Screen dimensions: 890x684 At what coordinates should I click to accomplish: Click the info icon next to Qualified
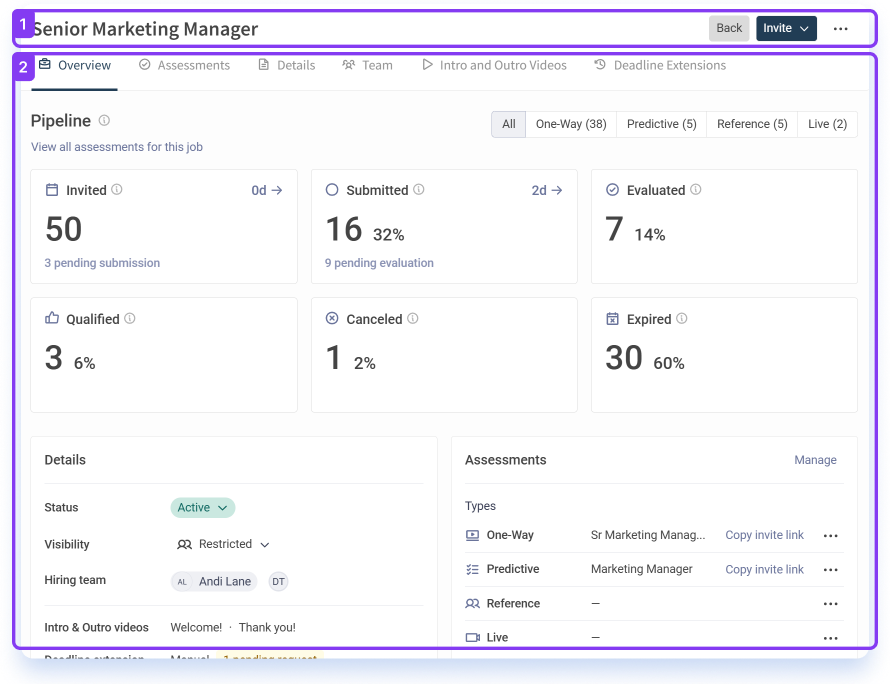[x=129, y=318]
